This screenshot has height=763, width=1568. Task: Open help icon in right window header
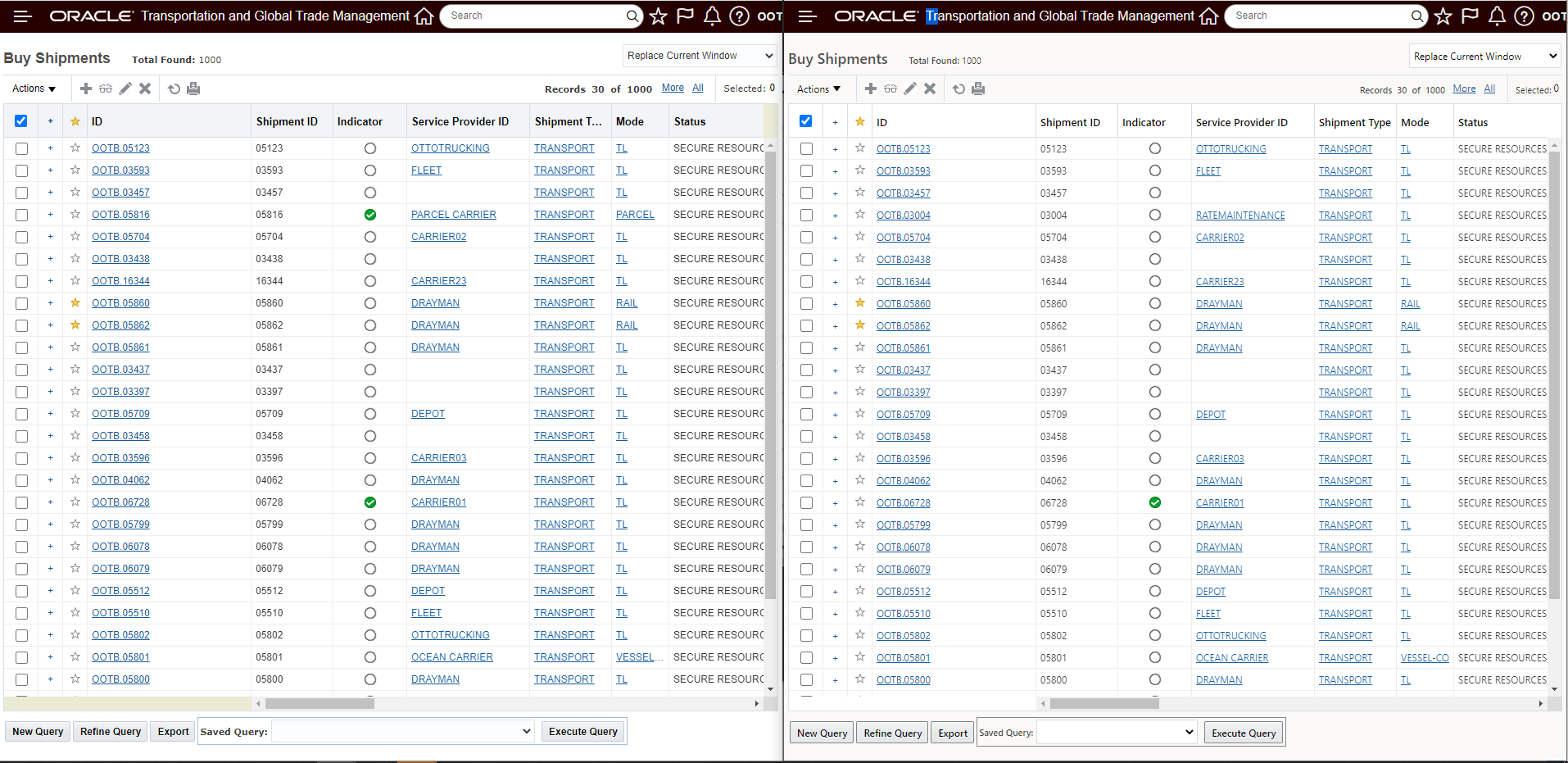tap(1524, 16)
